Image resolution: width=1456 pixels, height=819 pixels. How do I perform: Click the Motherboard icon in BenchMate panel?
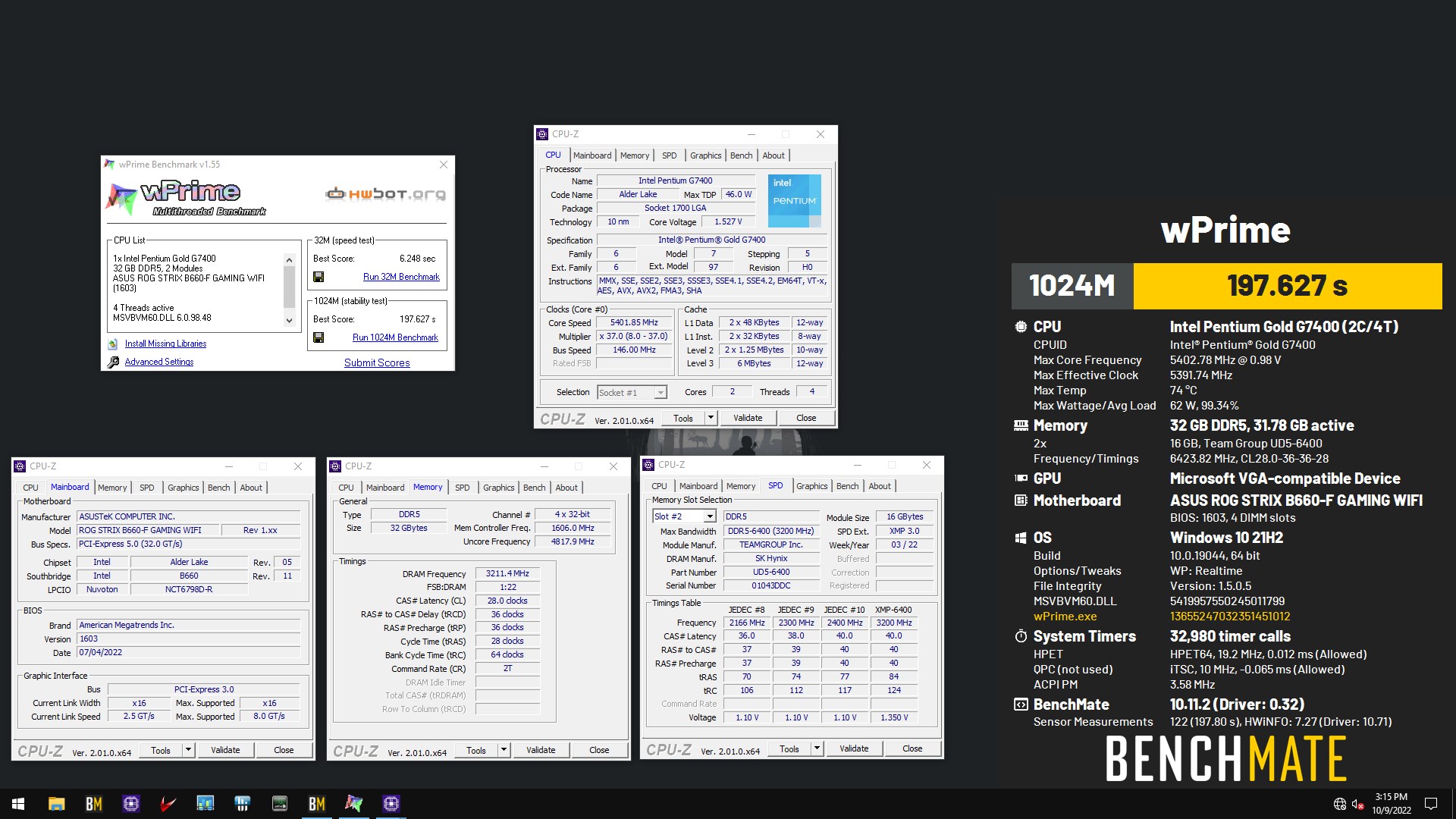pyautogui.click(x=1021, y=500)
